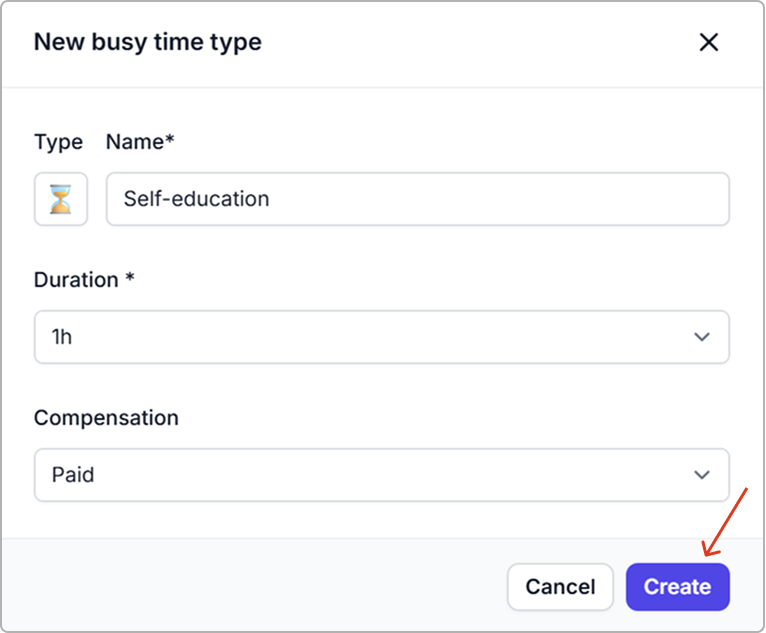The height and width of the screenshot is (633, 766).
Task: Click the Compensation label
Action: (106, 418)
